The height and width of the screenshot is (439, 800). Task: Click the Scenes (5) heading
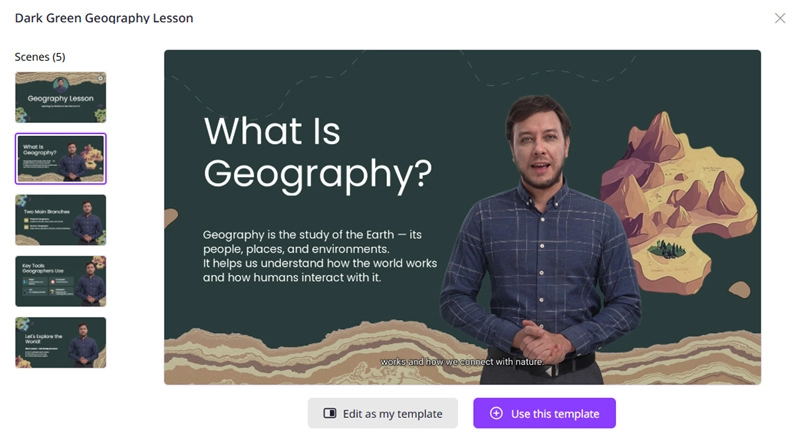[x=40, y=57]
